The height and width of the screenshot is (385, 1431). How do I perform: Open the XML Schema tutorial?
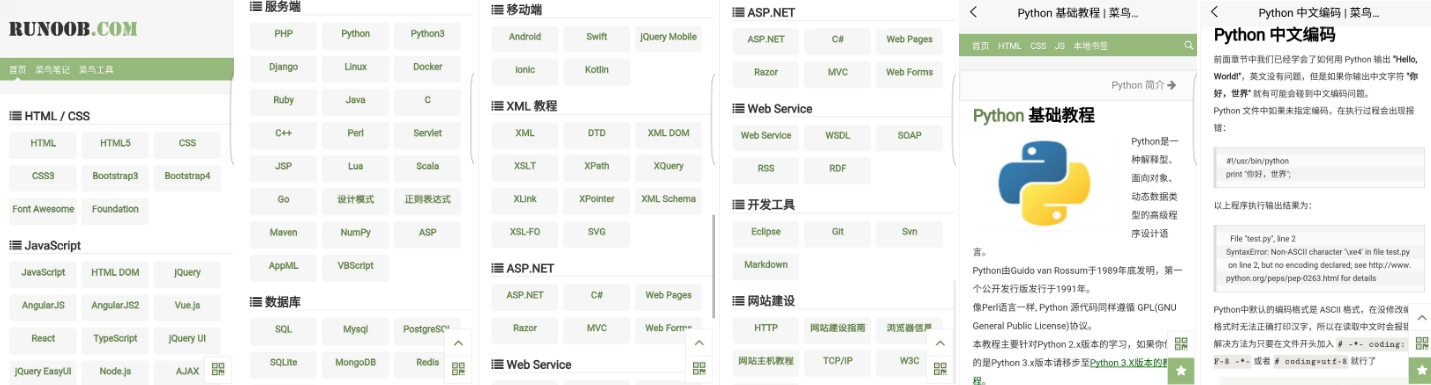click(669, 200)
